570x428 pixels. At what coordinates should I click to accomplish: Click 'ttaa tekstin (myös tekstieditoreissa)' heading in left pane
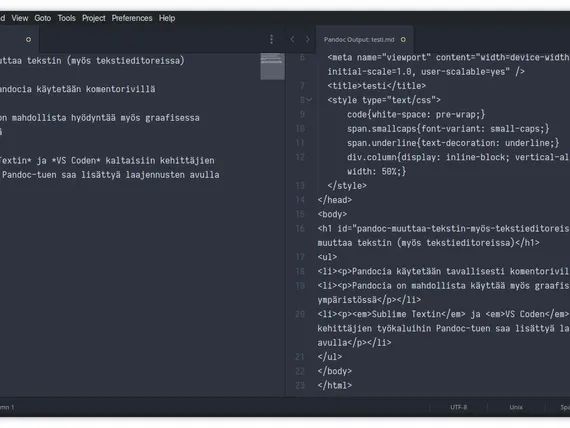click(x=92, y=61)
